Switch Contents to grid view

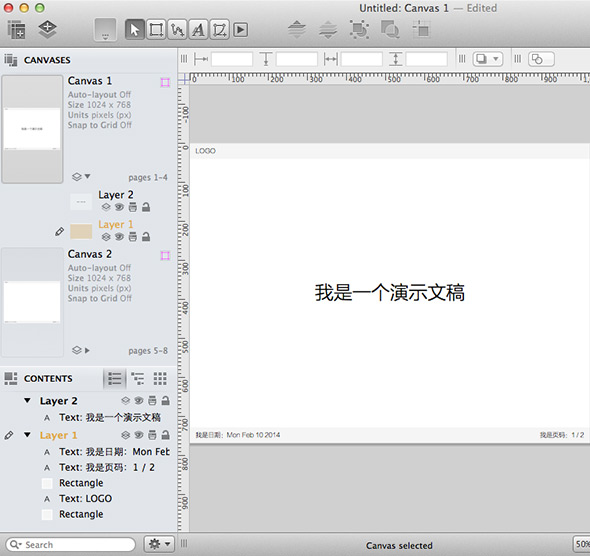(x=160, y=378)
